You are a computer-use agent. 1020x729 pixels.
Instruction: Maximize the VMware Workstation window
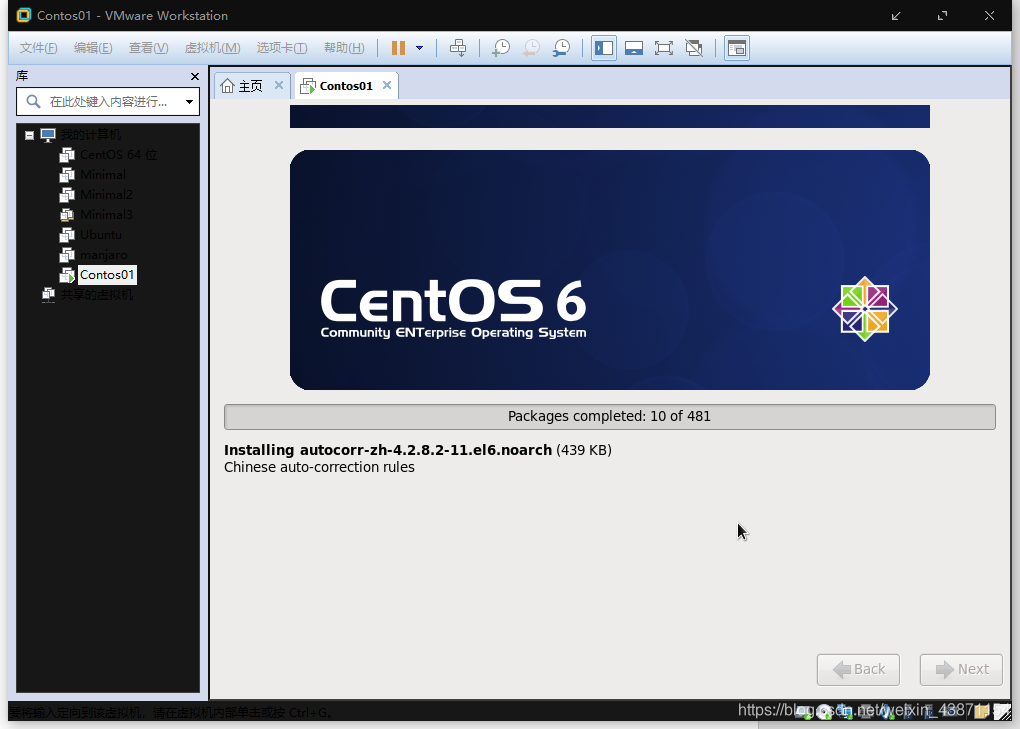pos(942,16)
